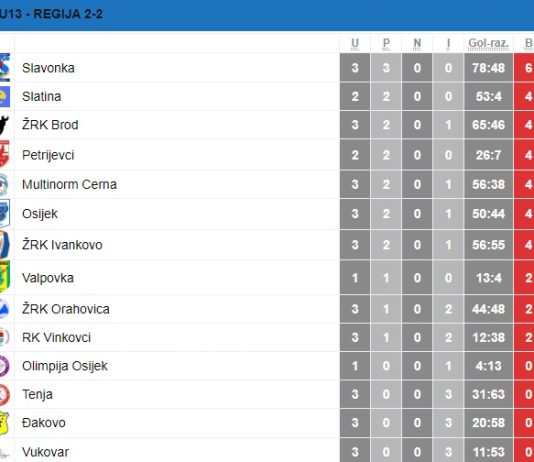Open the Multinorm Cerna team link

point(69,184)
